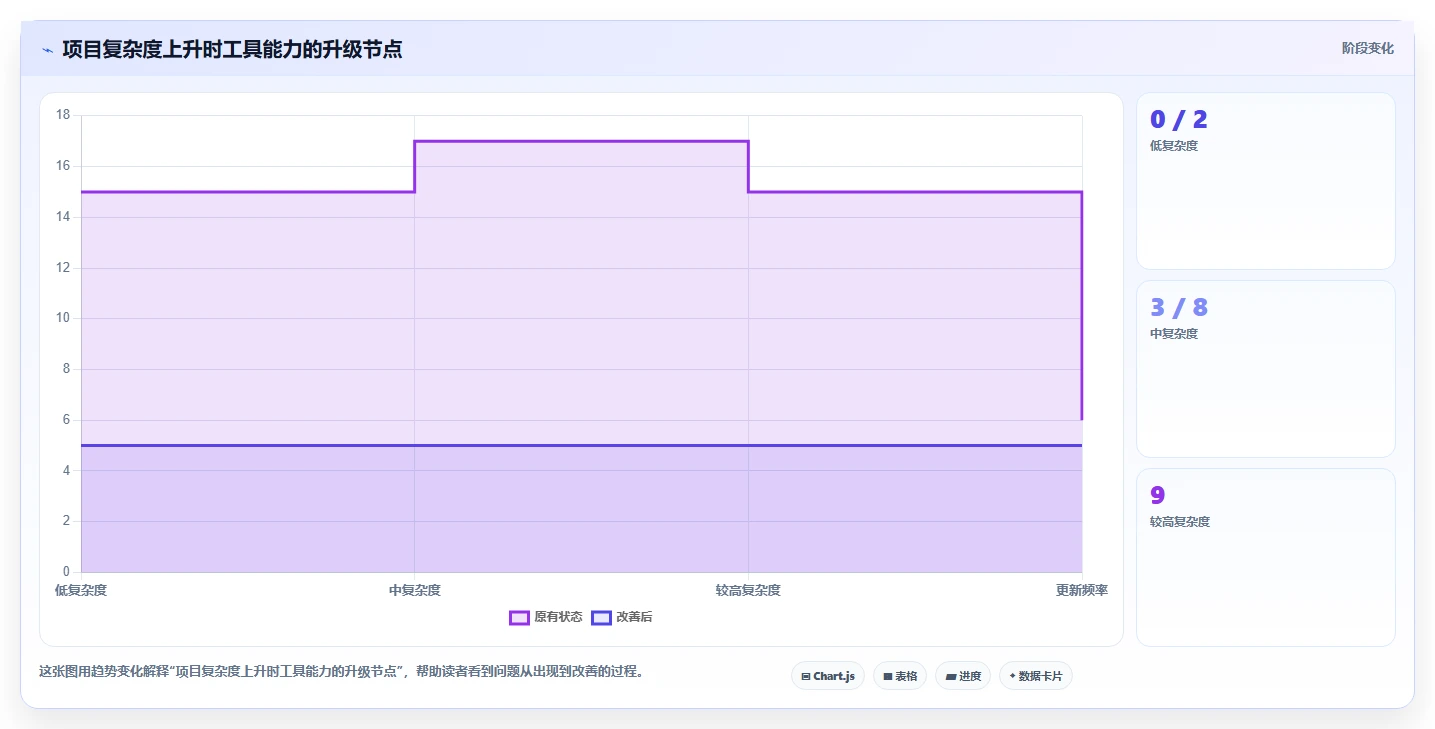This screenshot has height=729, width=1435.
Task: Click the 9 value in 较高复杂度 card
Action: click(x=1158, y=496)
